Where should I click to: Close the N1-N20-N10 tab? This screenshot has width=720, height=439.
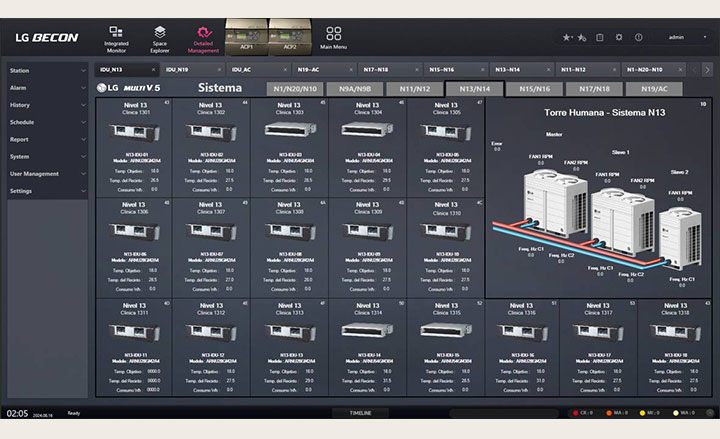tap(680, 70)
